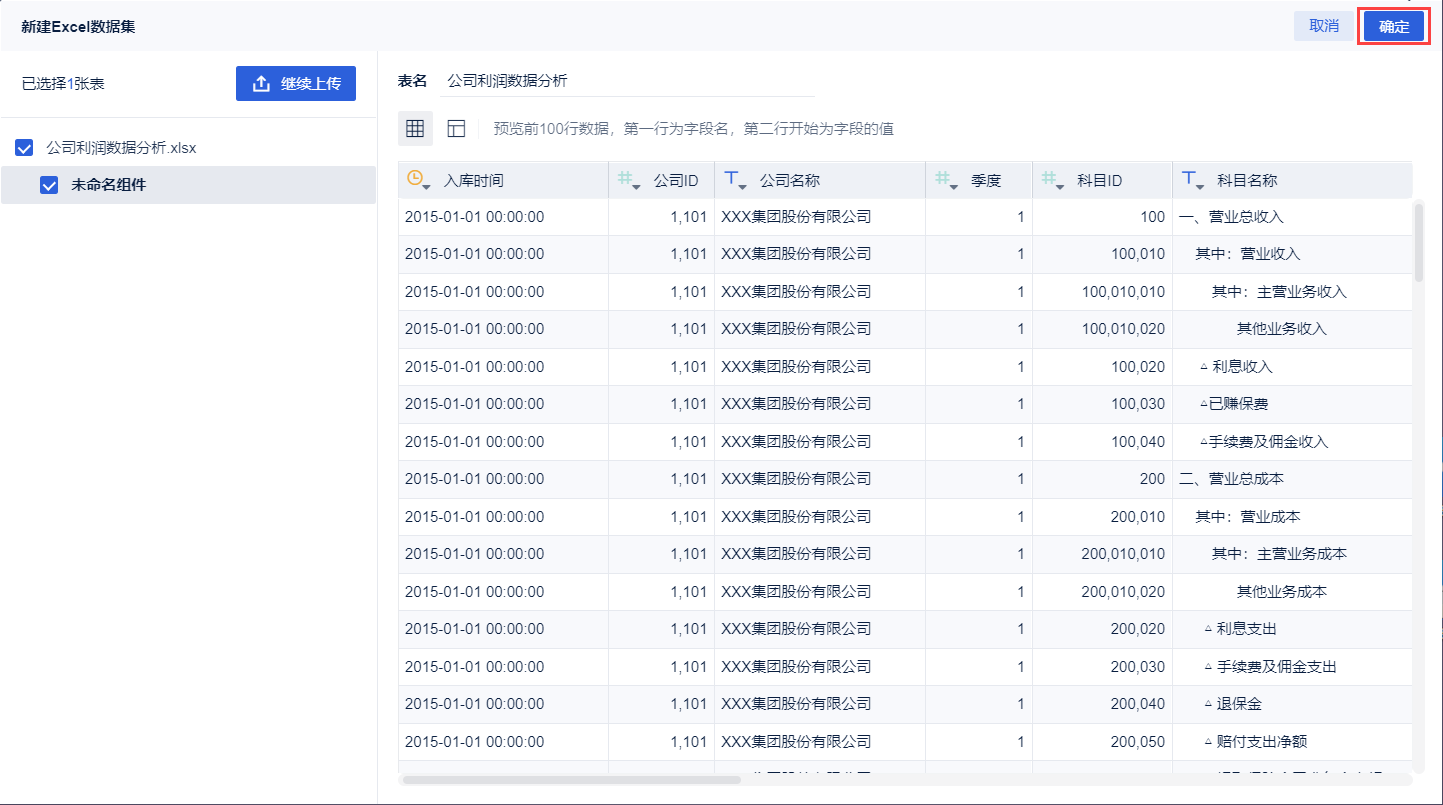Switch to the table grid preview icon
1443x805 pixels.
pos(415,128)
